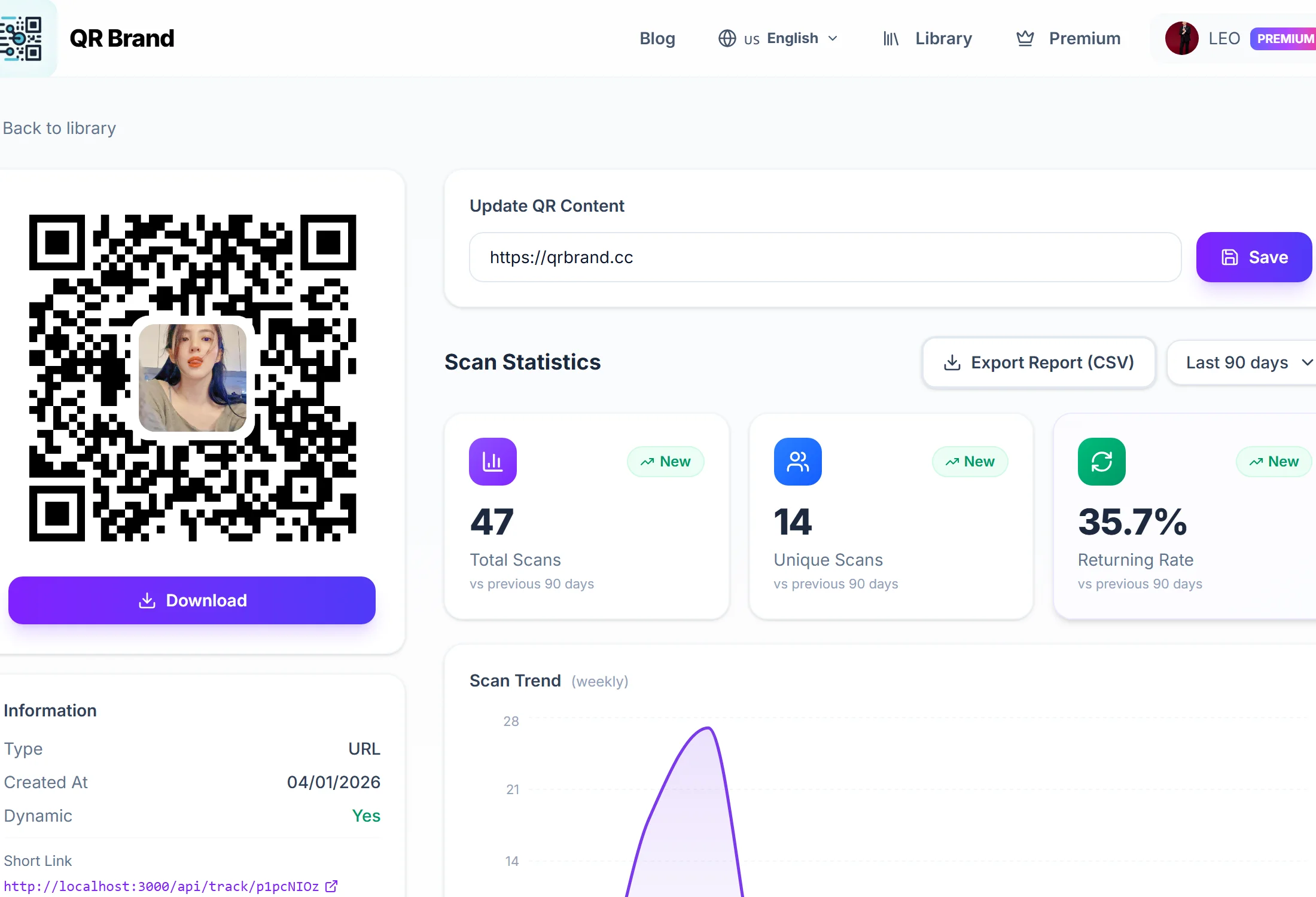
Task: Click the Dynamic value Yes
Action: pyautogui.click(x=366, y=816)
